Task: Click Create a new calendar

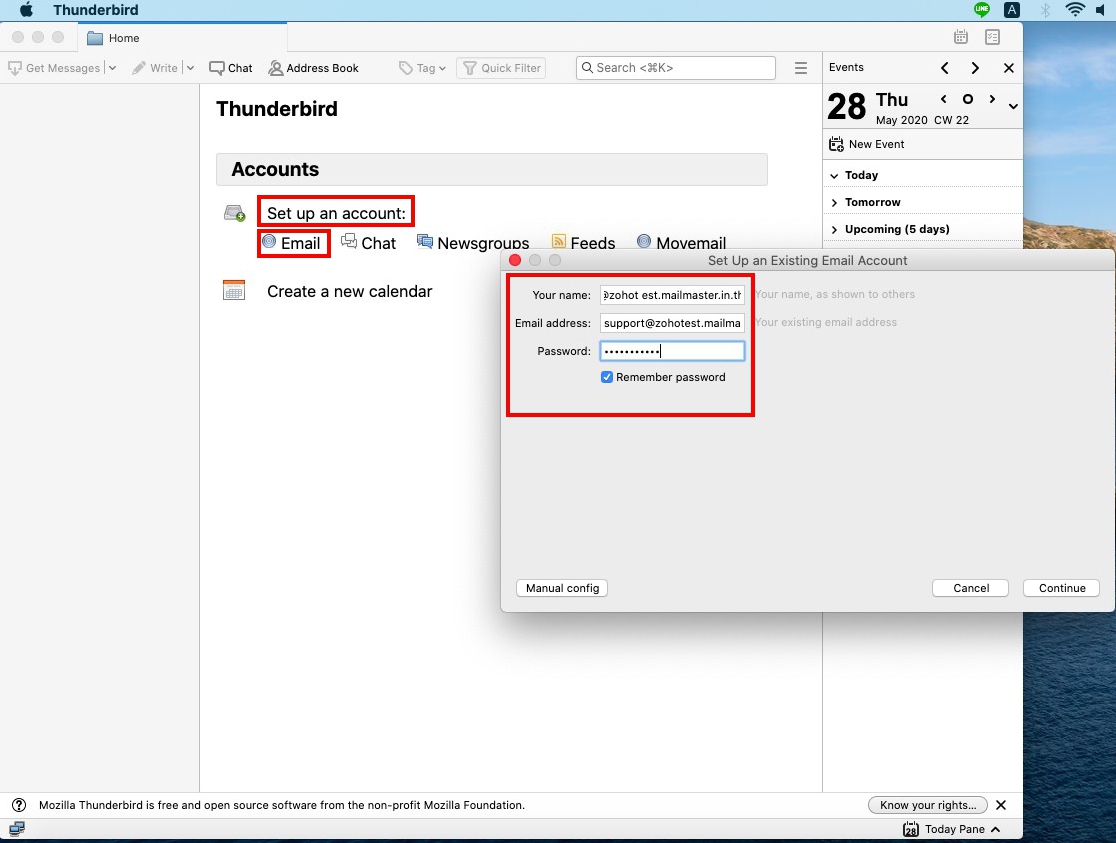Action: 349,291
